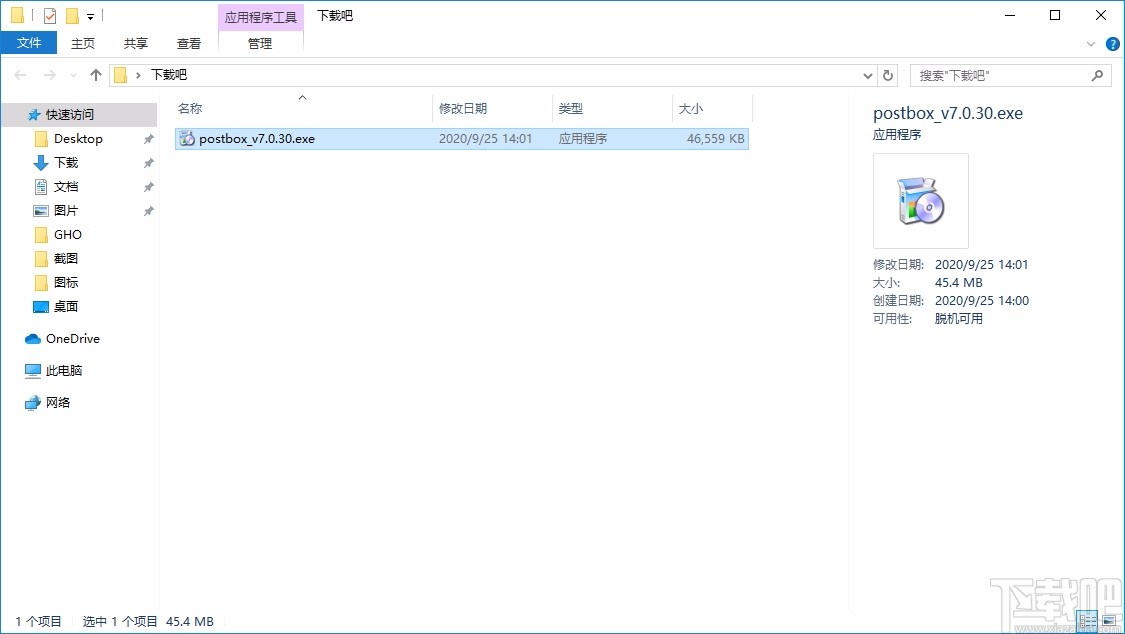Open the quick access toolbar customize dropdown
Screen dimensions: 1125x634
pyautogui.click(x=90, y=16)
